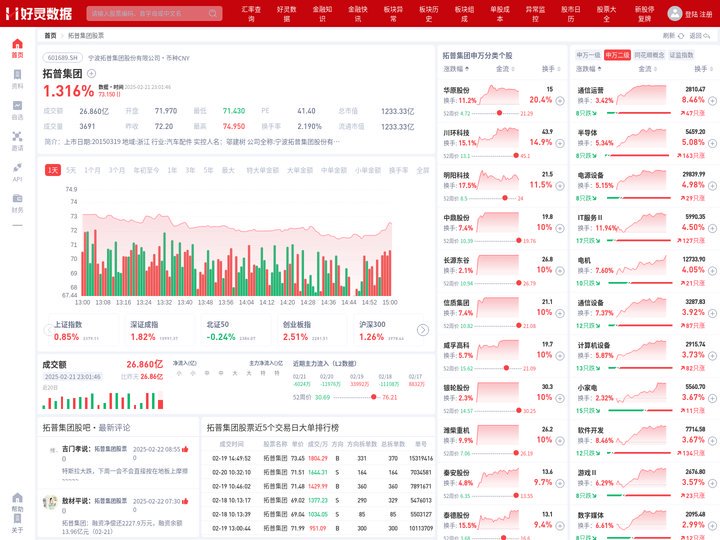
Task: Open the 汇率查询 menu item
Action: tap(251, 14)
